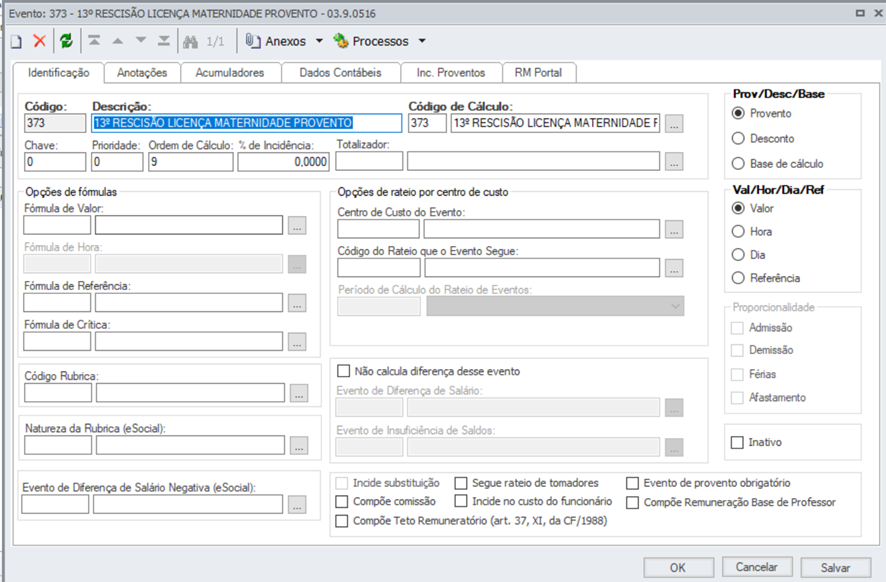Click the Processos gear icon
The image size is (886, 582).
[341, 41]
